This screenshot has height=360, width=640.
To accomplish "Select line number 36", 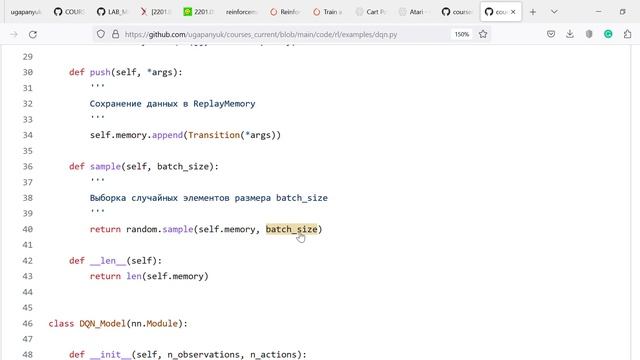I will [28, 167].
